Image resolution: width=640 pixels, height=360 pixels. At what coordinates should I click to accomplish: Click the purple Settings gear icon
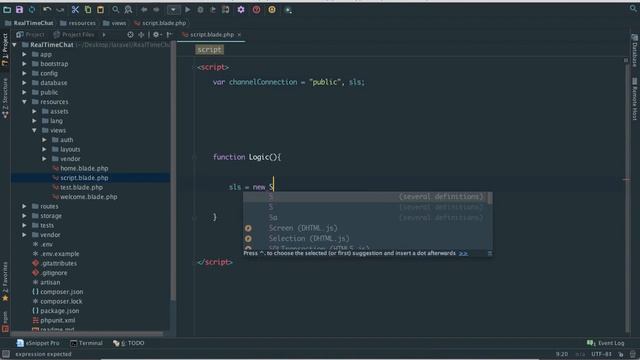(241, 9)
